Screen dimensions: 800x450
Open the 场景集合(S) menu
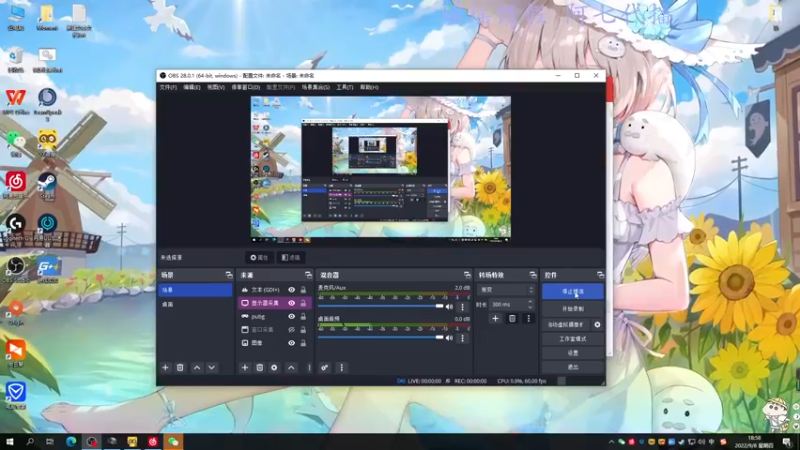(315, 87)
